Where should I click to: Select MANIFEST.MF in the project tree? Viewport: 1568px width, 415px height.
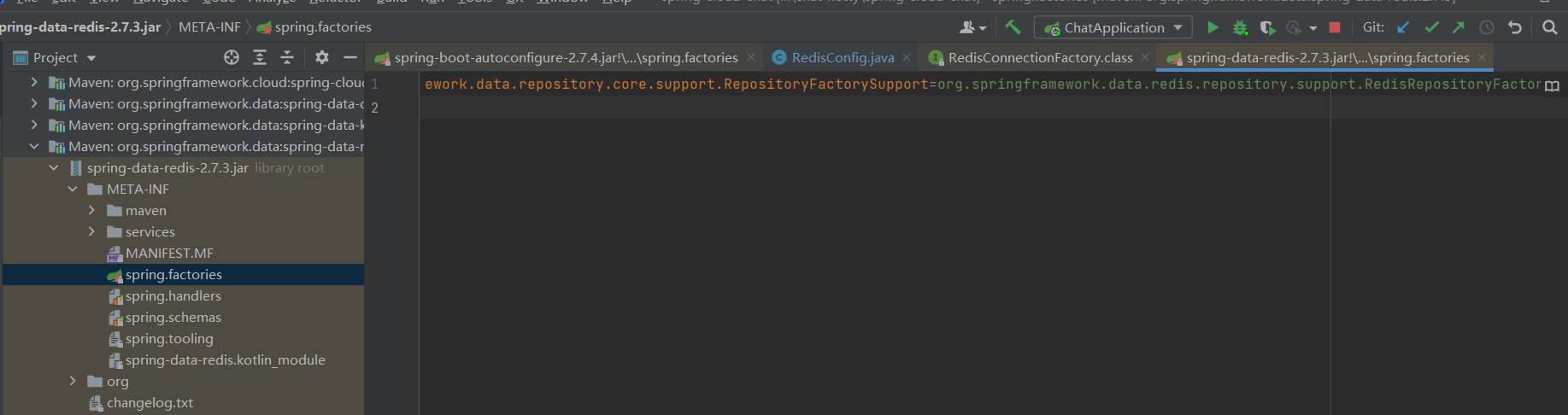coord(169,253)
